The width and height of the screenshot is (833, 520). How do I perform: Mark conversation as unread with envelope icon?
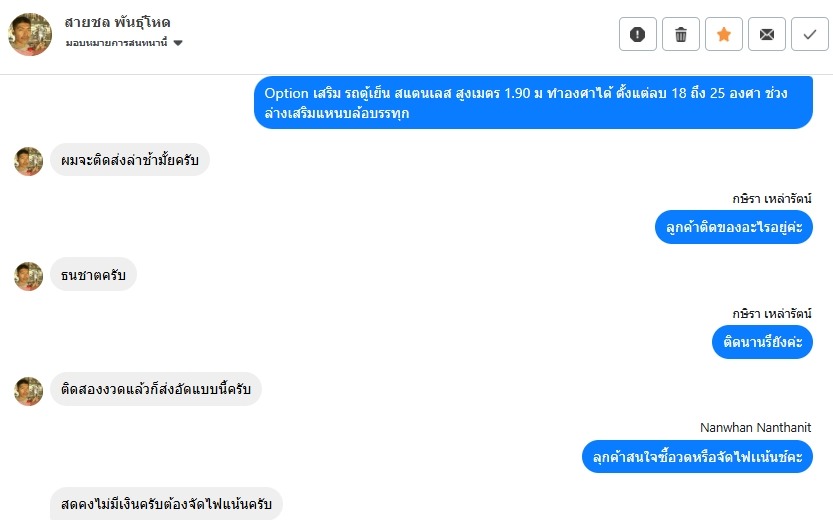(767, 34)
